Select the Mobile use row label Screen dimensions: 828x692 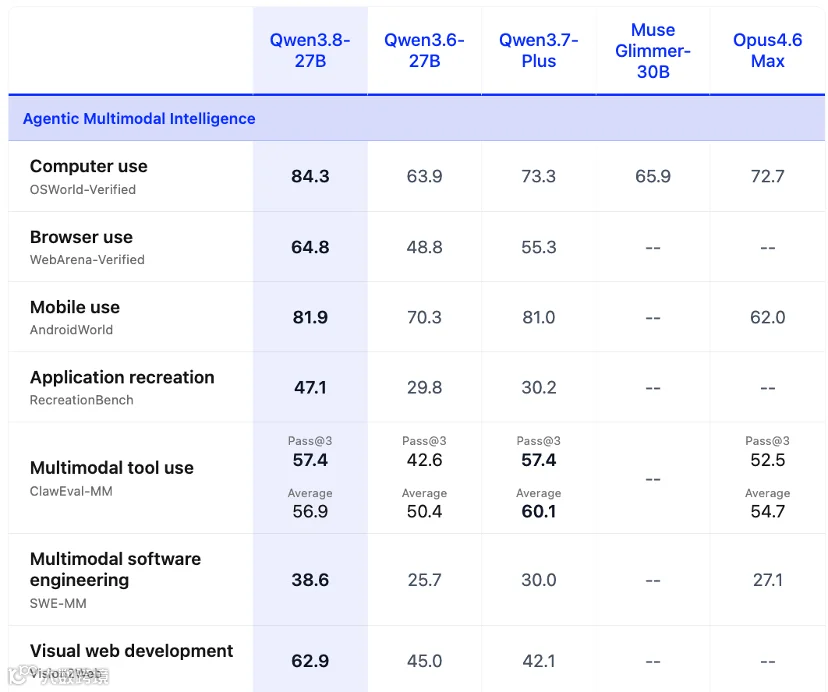click(x=75, y=307)
